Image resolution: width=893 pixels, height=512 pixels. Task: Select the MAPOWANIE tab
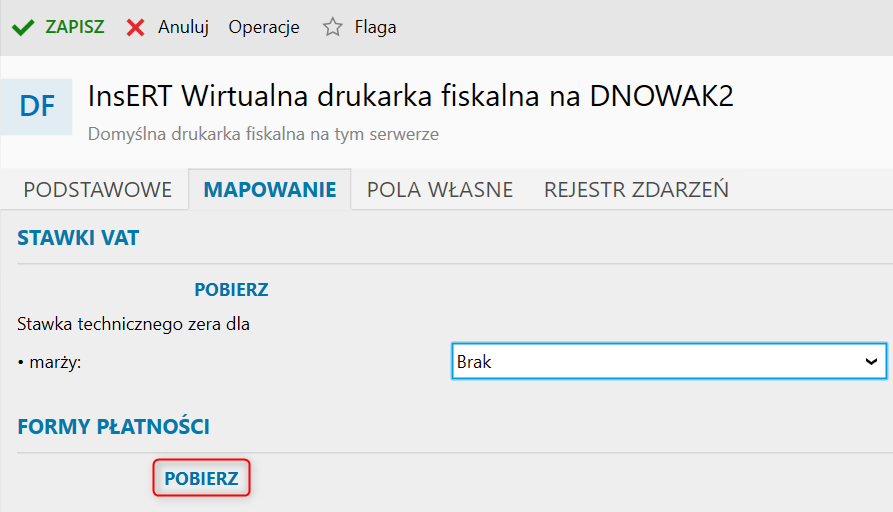click(270, 189)
